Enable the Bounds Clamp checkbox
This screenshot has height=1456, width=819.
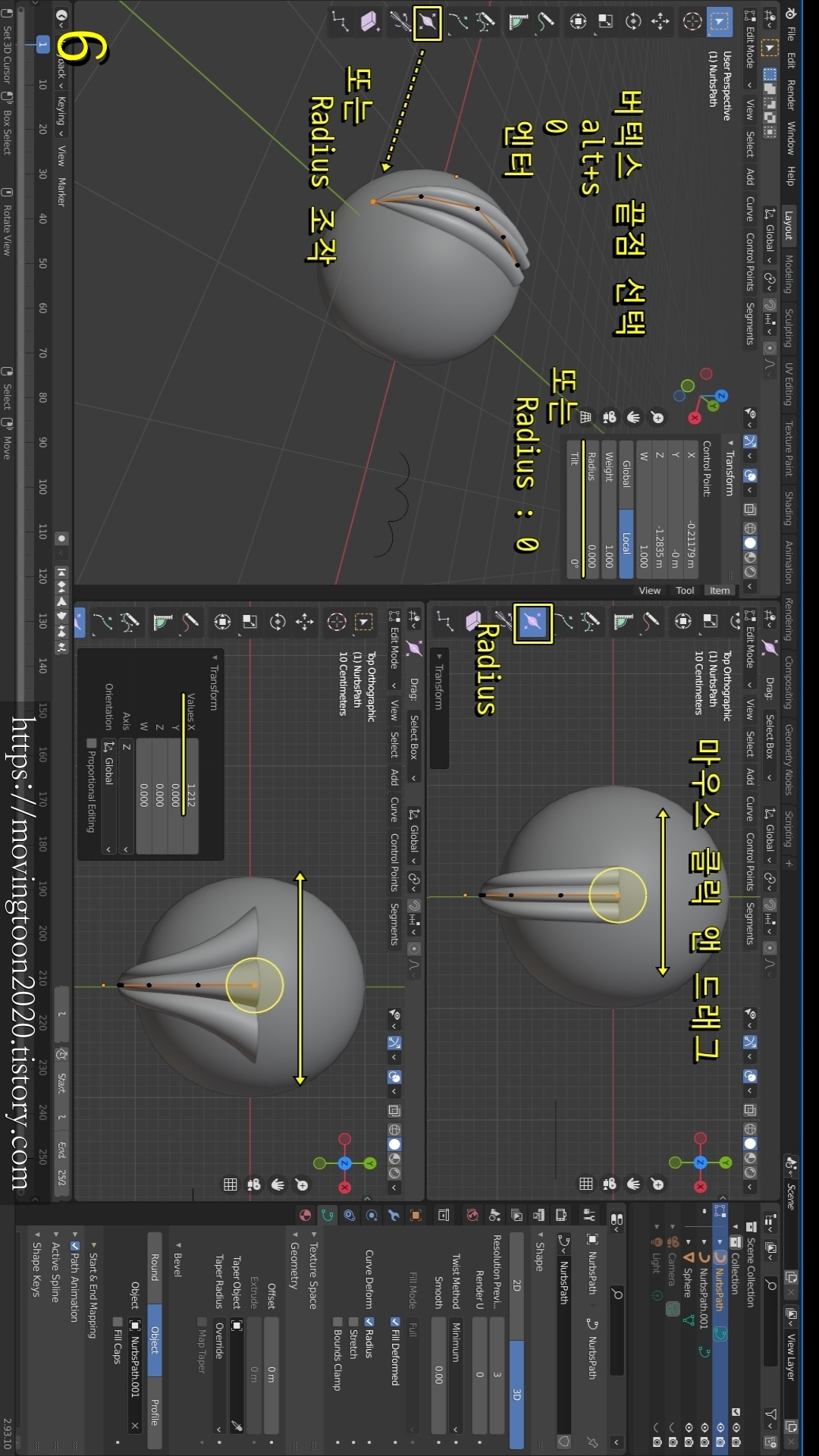(337, 1322)
